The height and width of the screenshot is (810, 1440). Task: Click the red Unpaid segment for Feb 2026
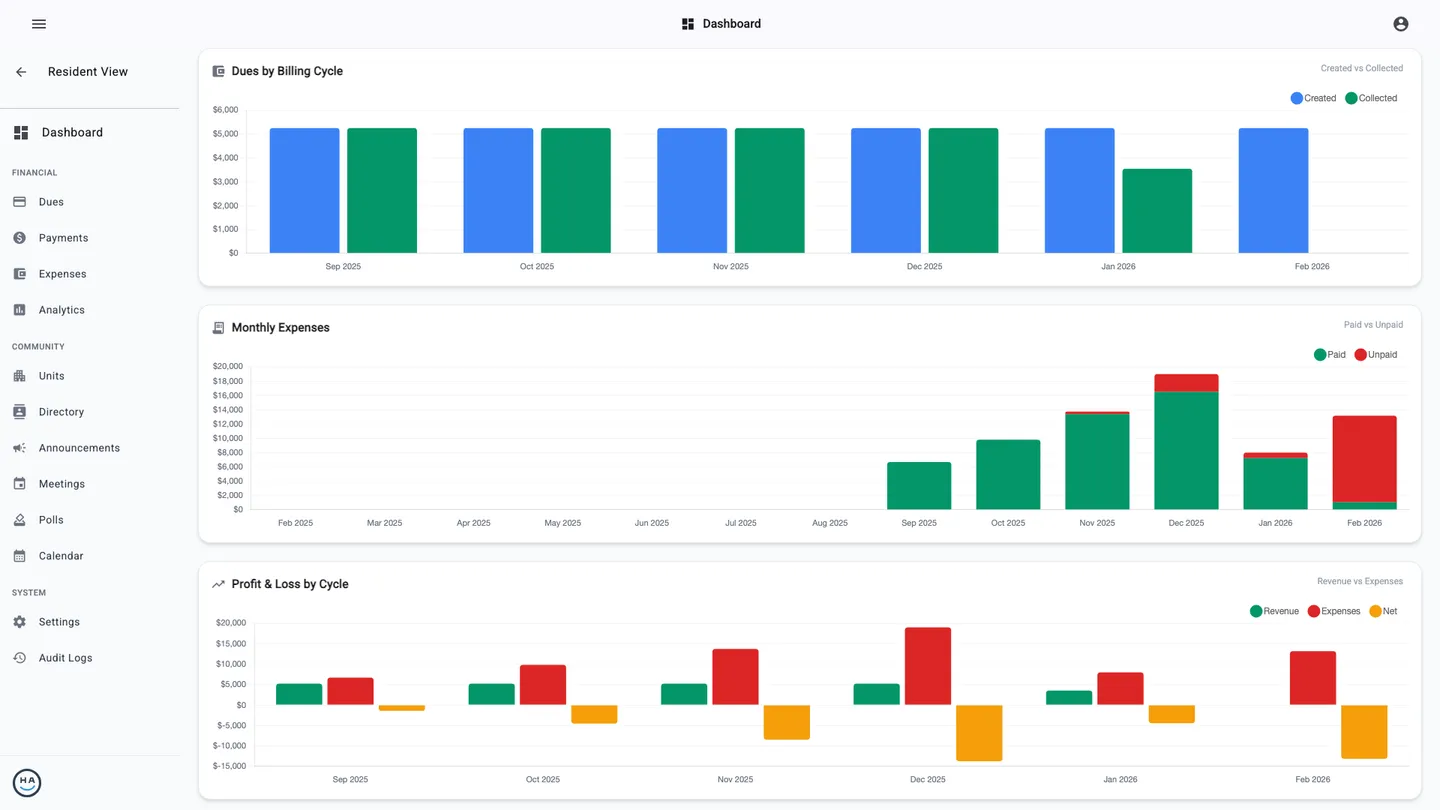[1365, 459]
